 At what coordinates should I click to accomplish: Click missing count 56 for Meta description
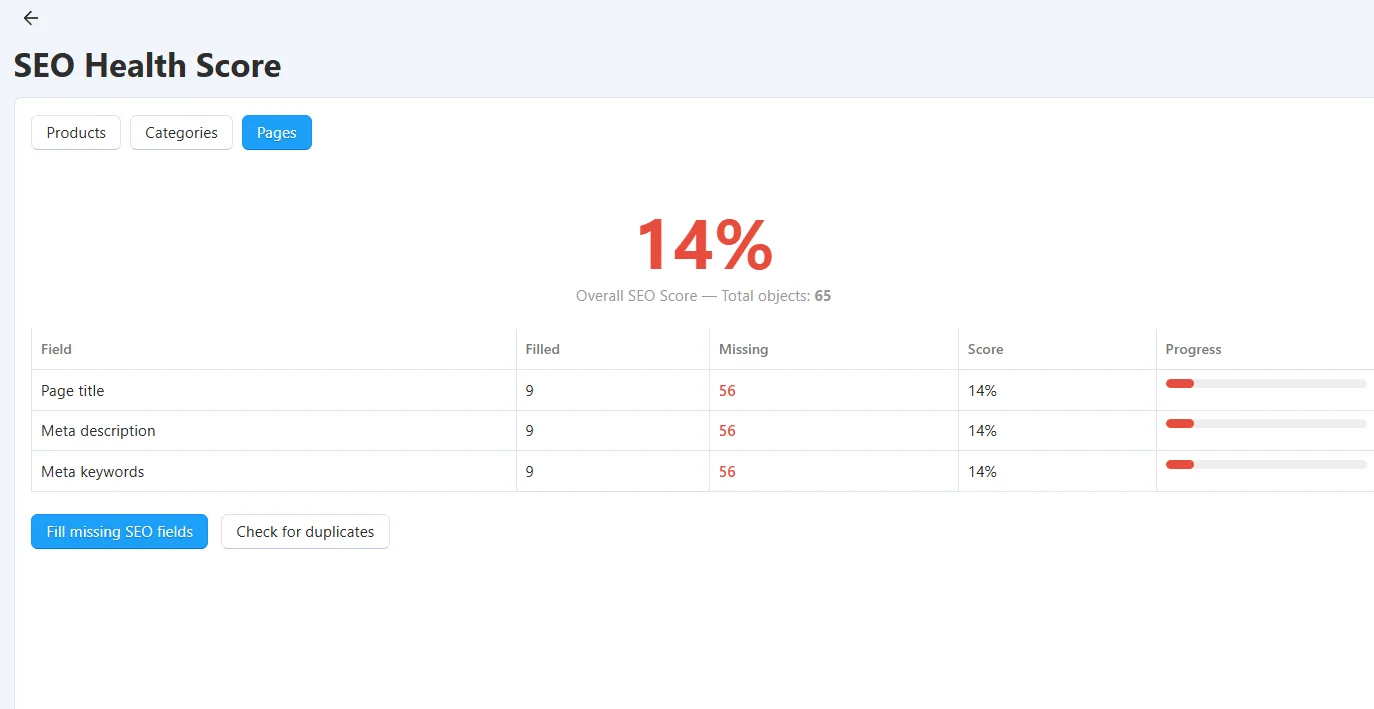pos(727,431)
